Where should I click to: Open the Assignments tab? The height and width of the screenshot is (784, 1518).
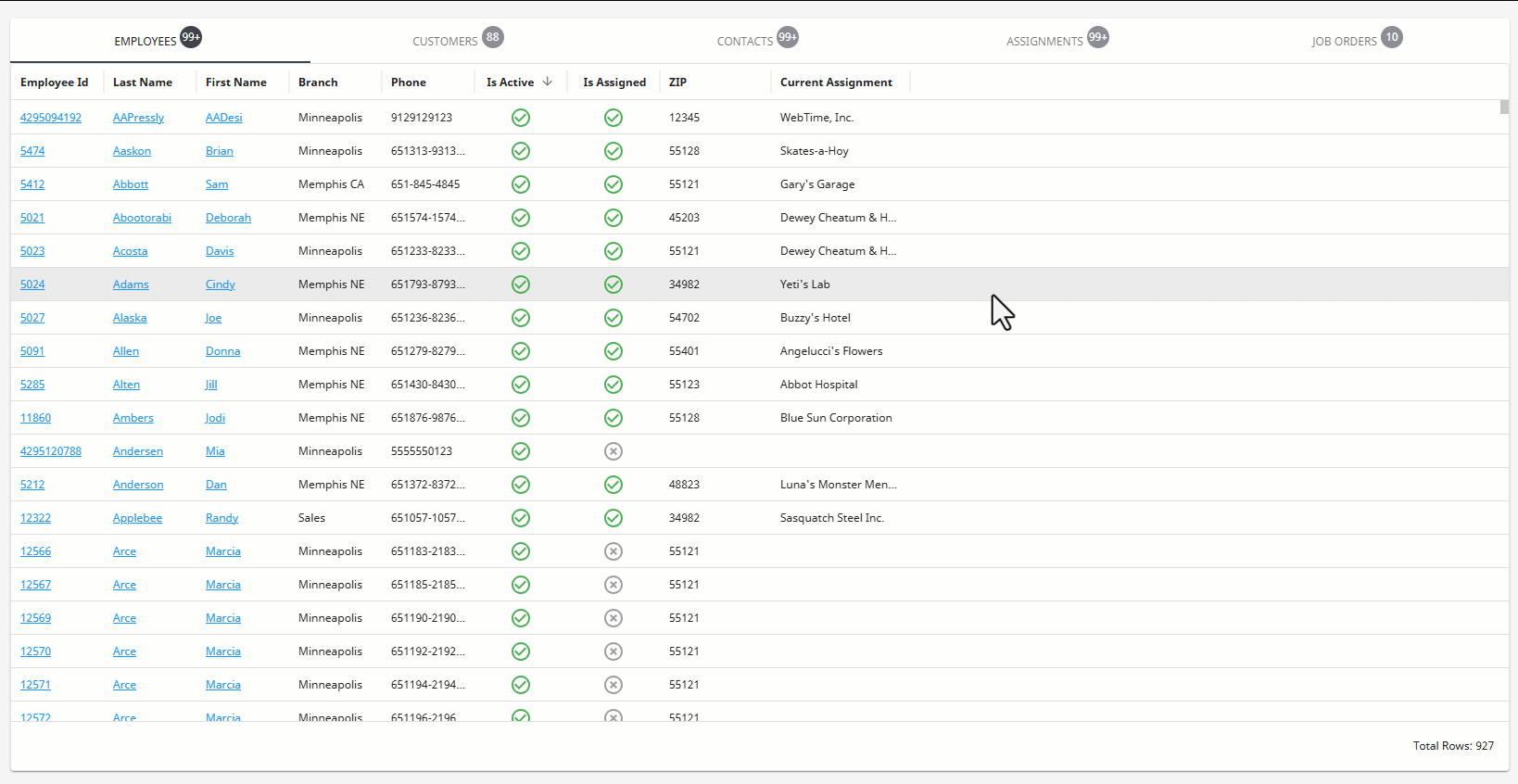(1044, 42)
